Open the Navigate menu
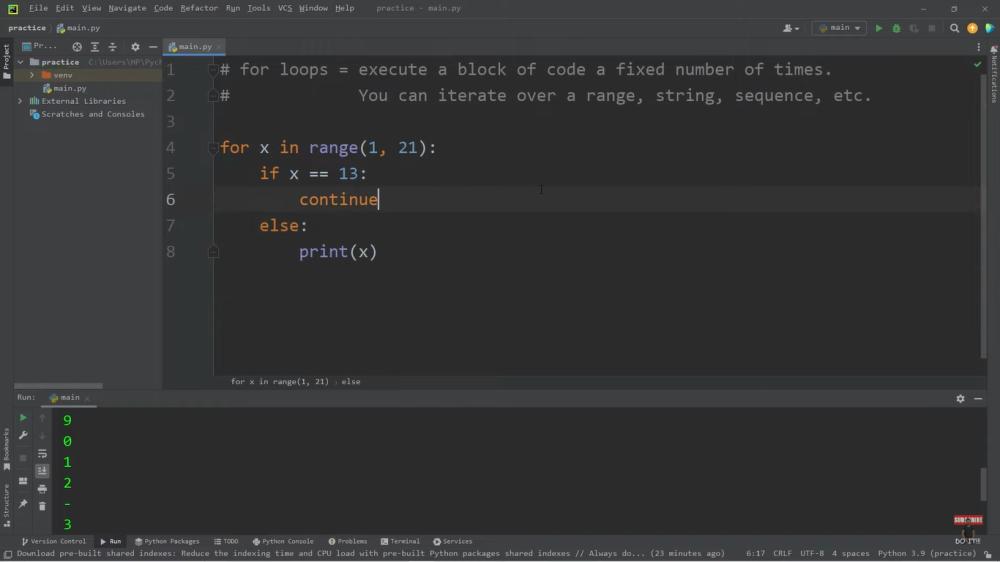This screenshot has width=1000, height=562. 127,8
